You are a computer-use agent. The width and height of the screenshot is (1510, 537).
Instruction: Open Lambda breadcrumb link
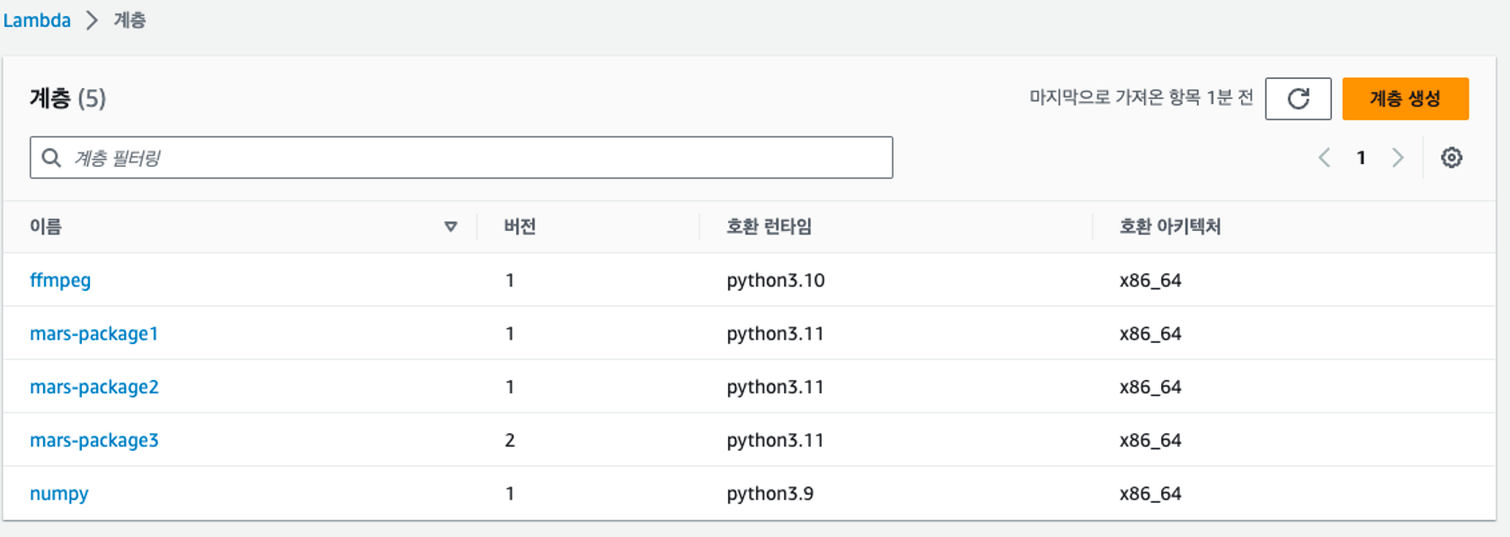coord(37,20)
